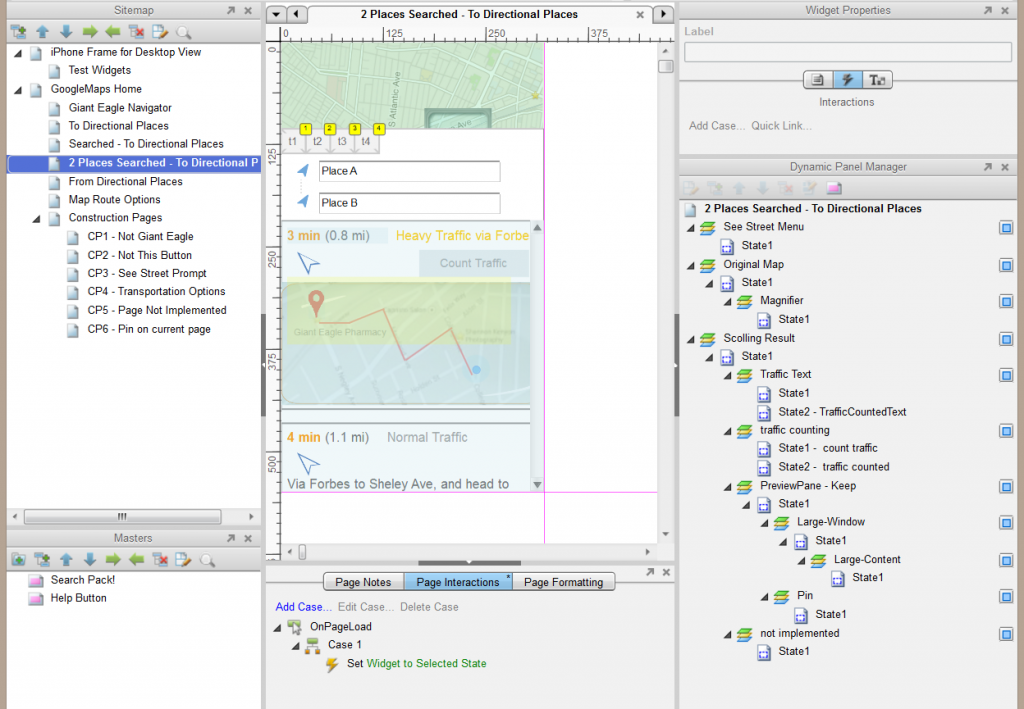Collapse the GoogleMaps Home sitemap node
Viewport: 1024px width, 709px height.
18,89
